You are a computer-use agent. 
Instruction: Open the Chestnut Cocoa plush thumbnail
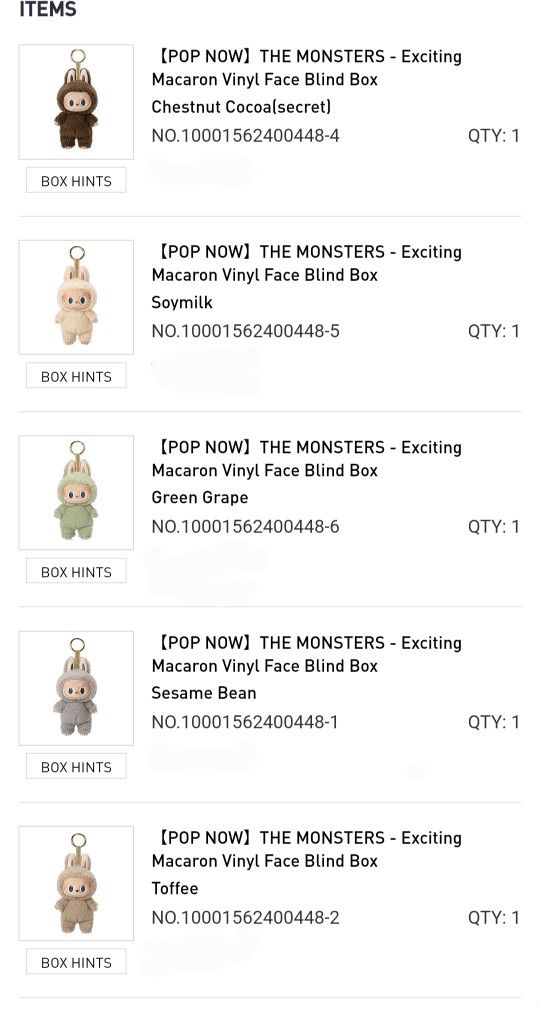point(76,102)
